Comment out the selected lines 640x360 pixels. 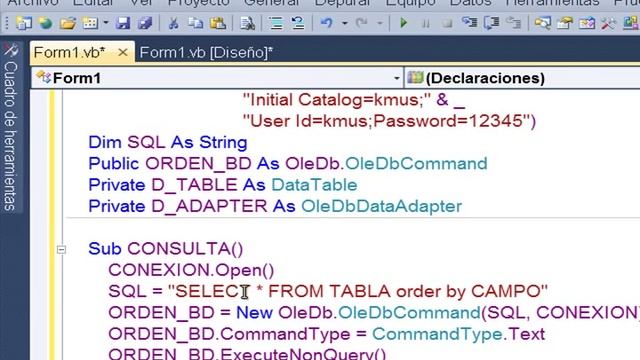(x=276, y=23)
